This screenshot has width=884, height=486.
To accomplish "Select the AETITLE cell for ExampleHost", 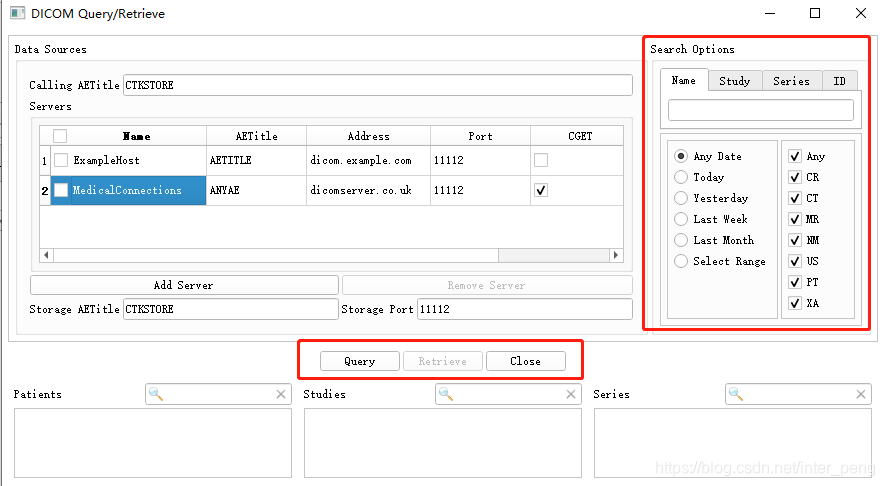I will coord(257,160).
